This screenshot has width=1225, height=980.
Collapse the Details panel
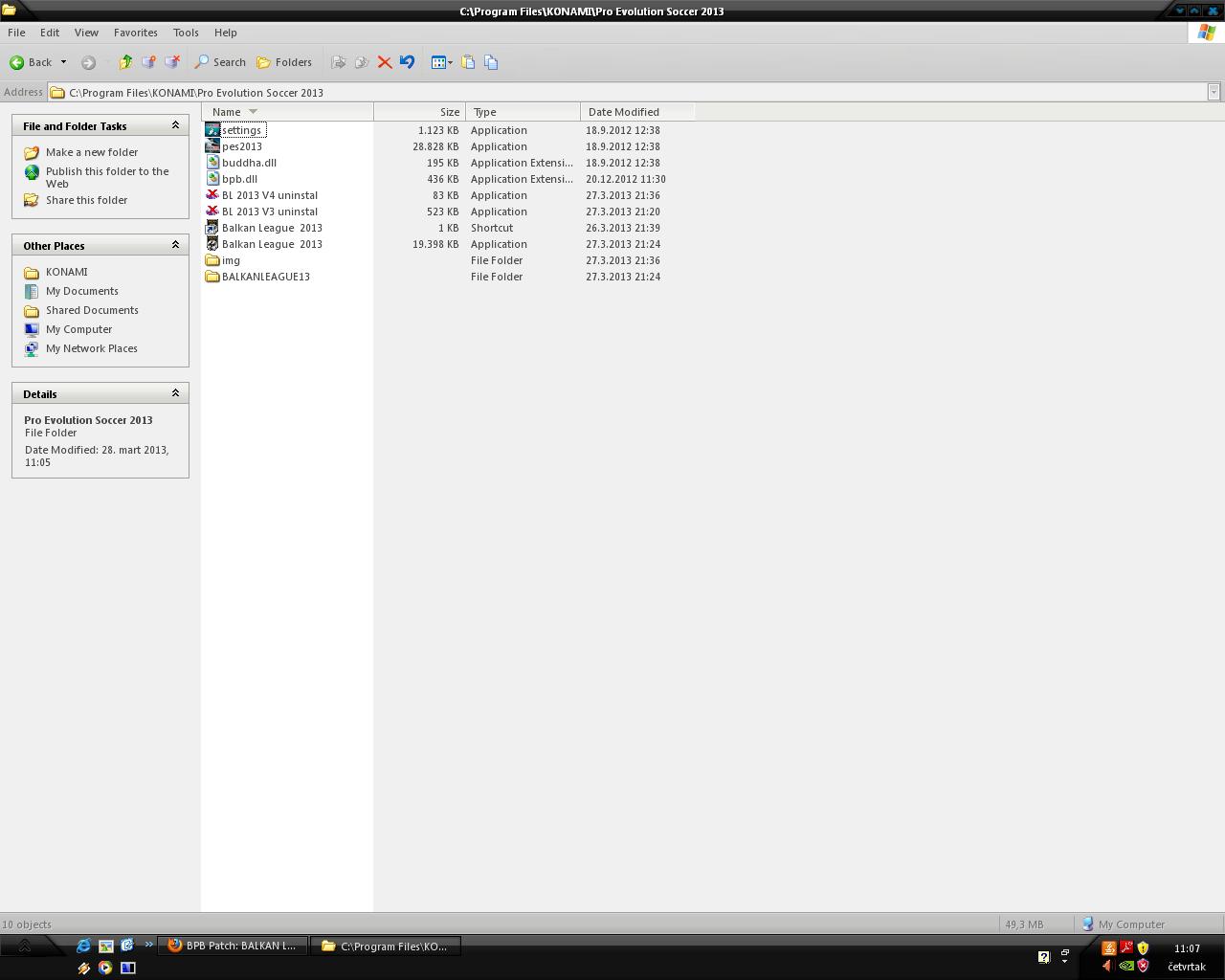pos(175,393)
